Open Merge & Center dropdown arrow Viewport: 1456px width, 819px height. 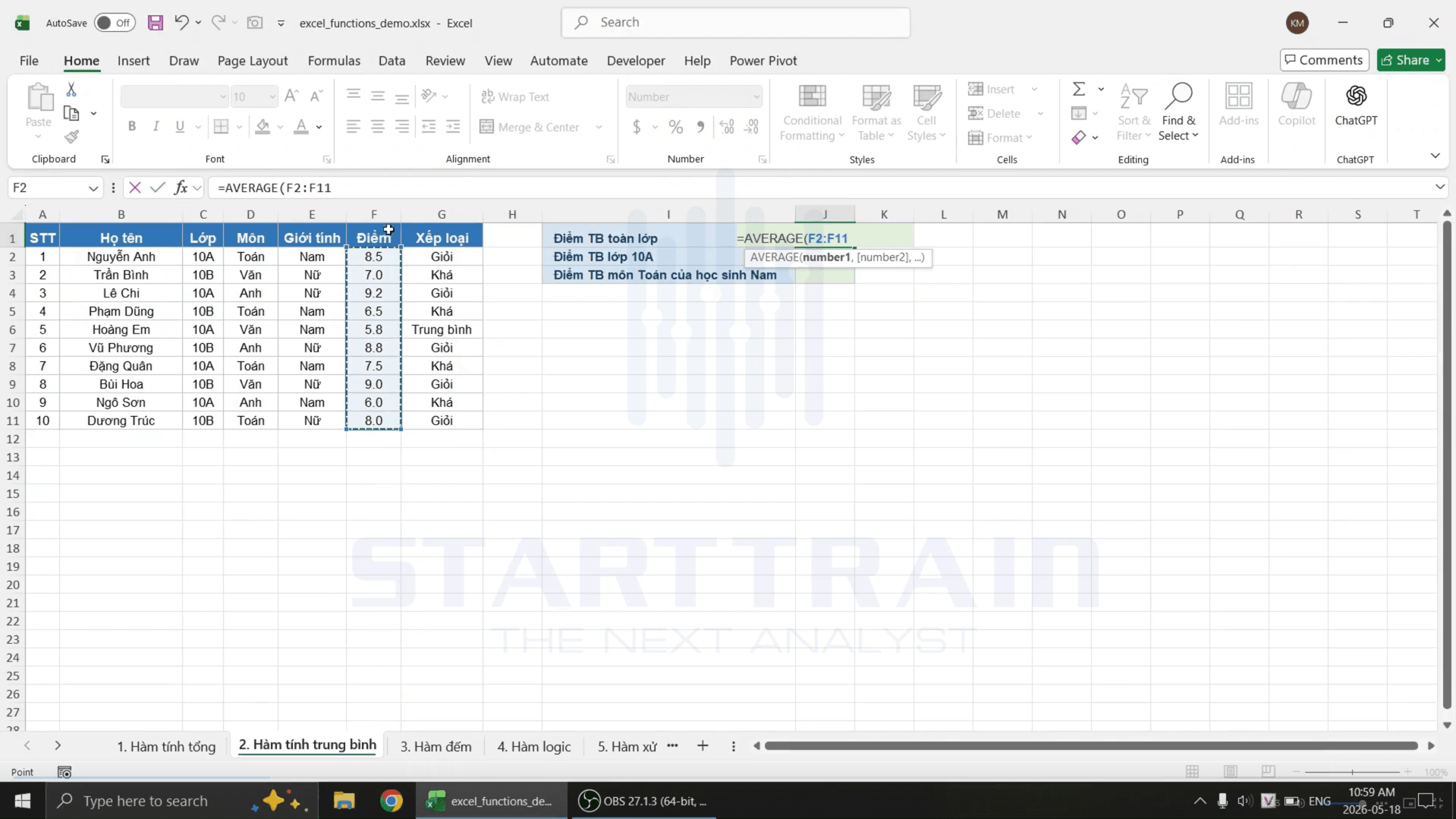pos(599,128)
